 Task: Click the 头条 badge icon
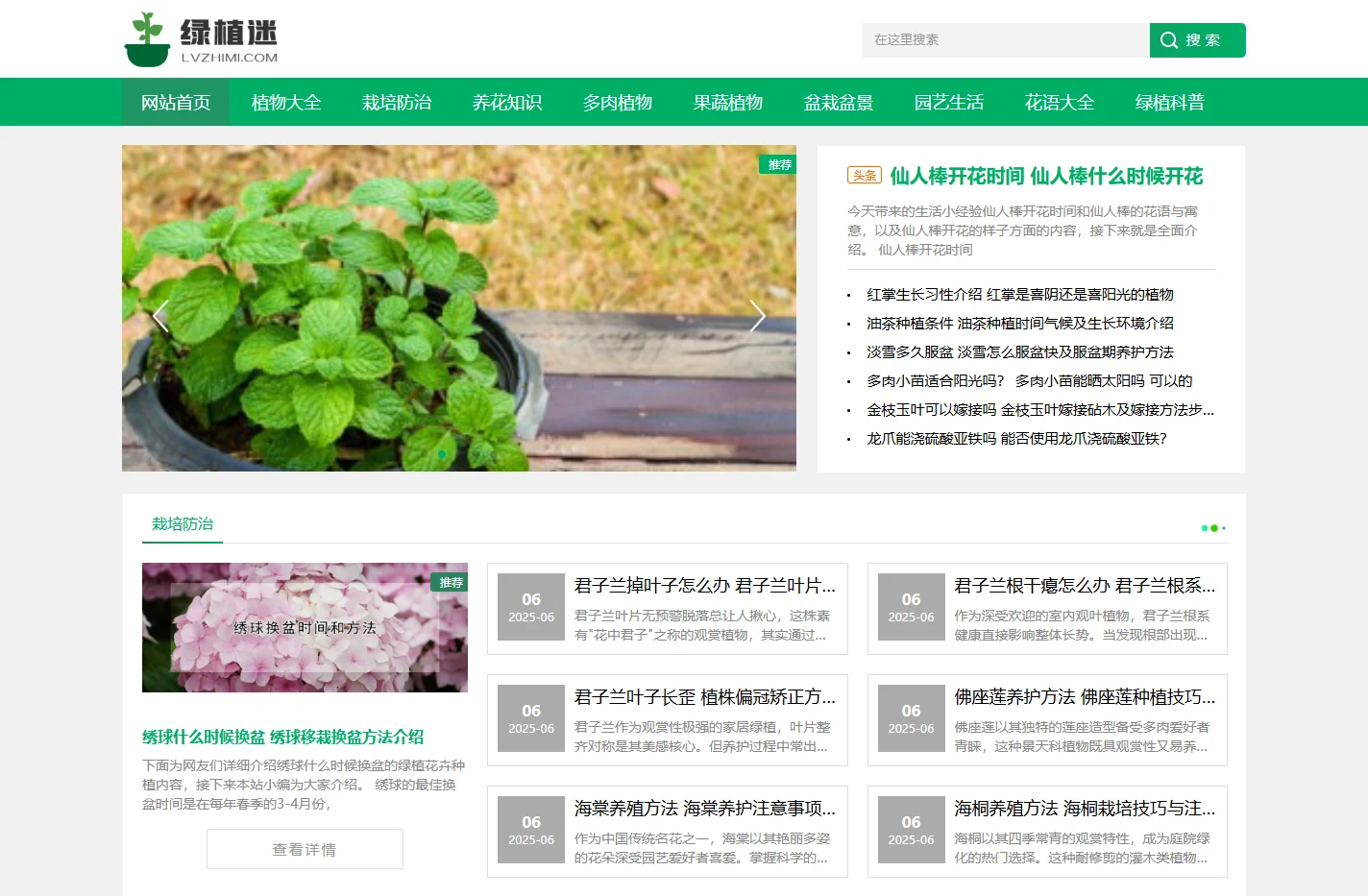(865, 175)
